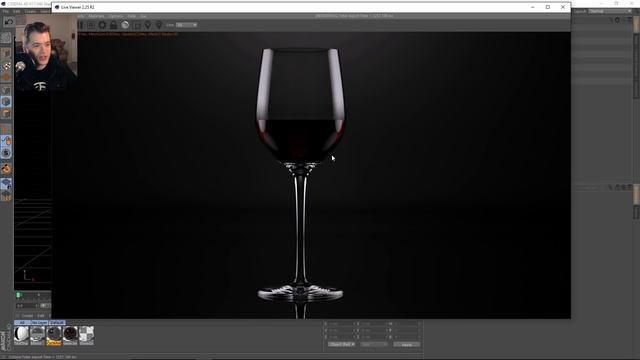Viewport: 640px width, 360px height.
Task: Switch to All tab in material manager
Action: (x=22, y=322)
